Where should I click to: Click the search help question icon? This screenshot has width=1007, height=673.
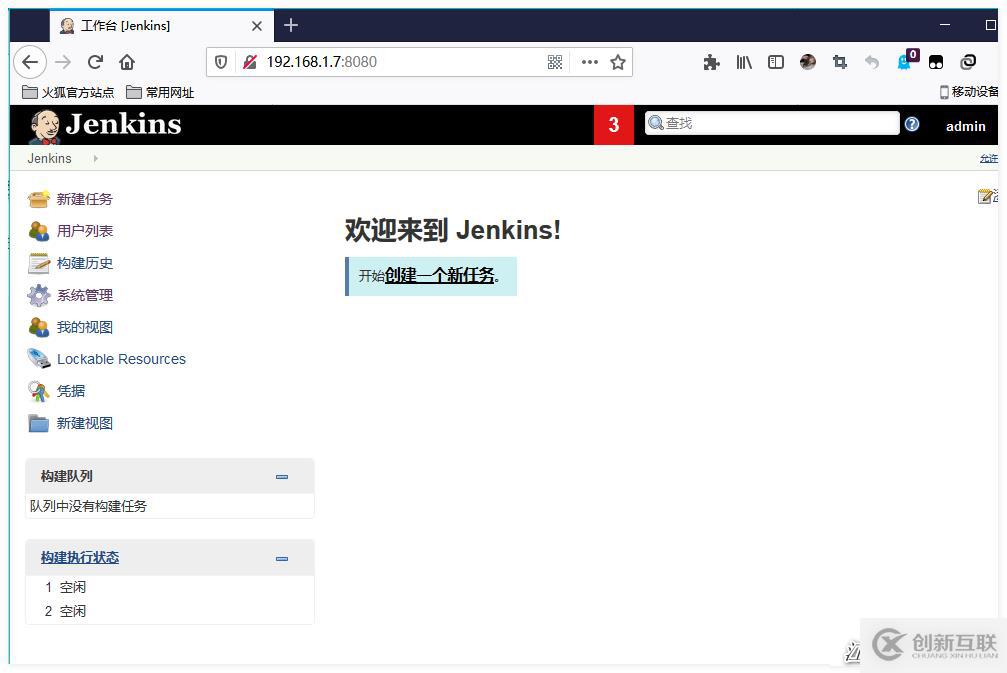[912, 124]
